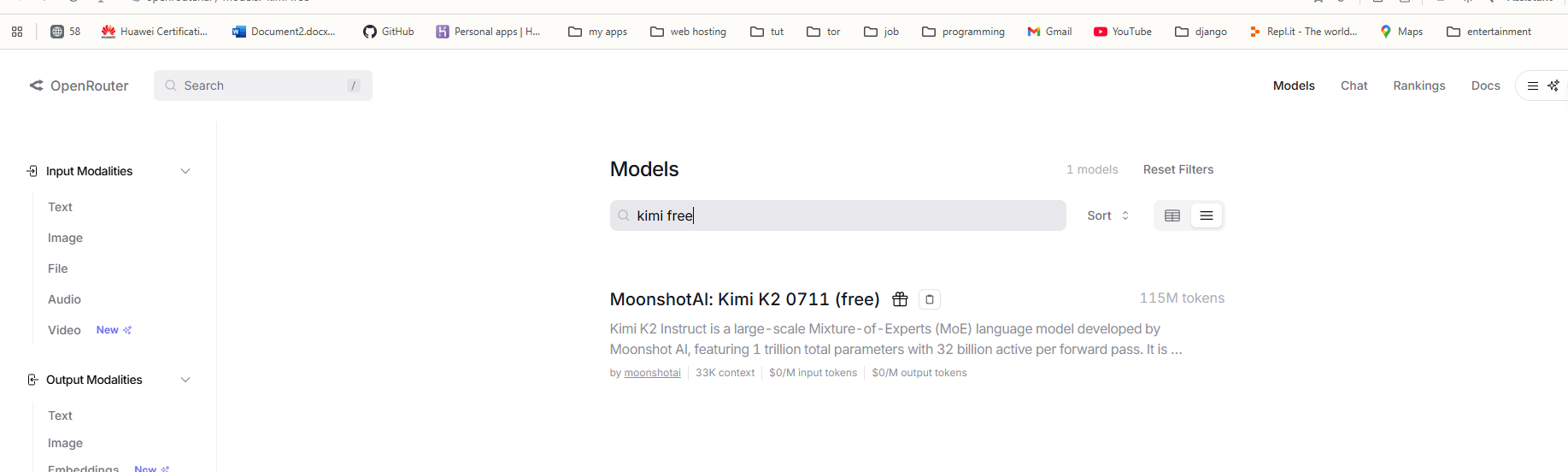Toggle the Text input modality filter
This screenshot has height=472, width=1568.
[x=61, y=207]
